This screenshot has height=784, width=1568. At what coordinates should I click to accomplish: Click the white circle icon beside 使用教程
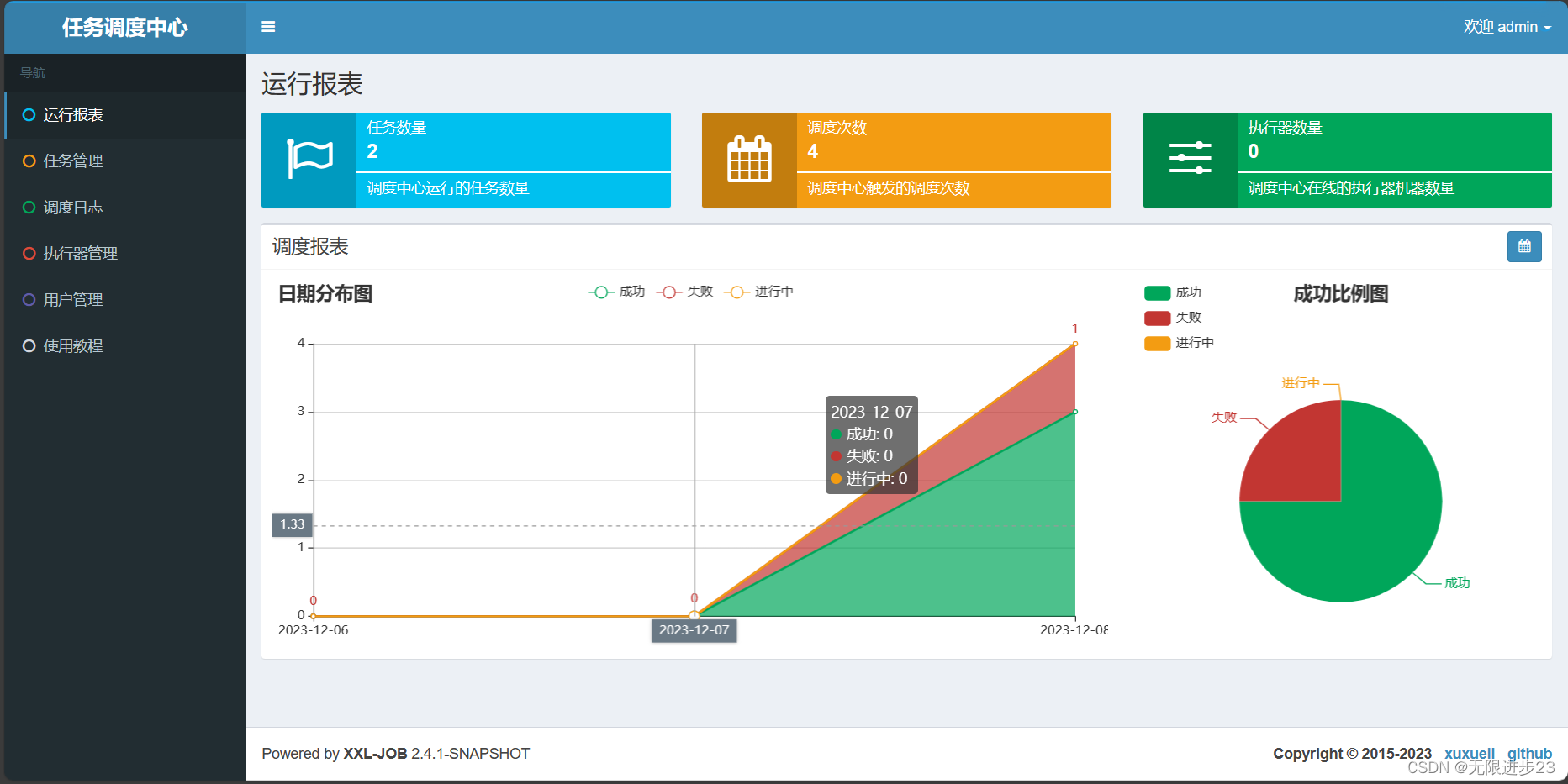tap(29, 346)
